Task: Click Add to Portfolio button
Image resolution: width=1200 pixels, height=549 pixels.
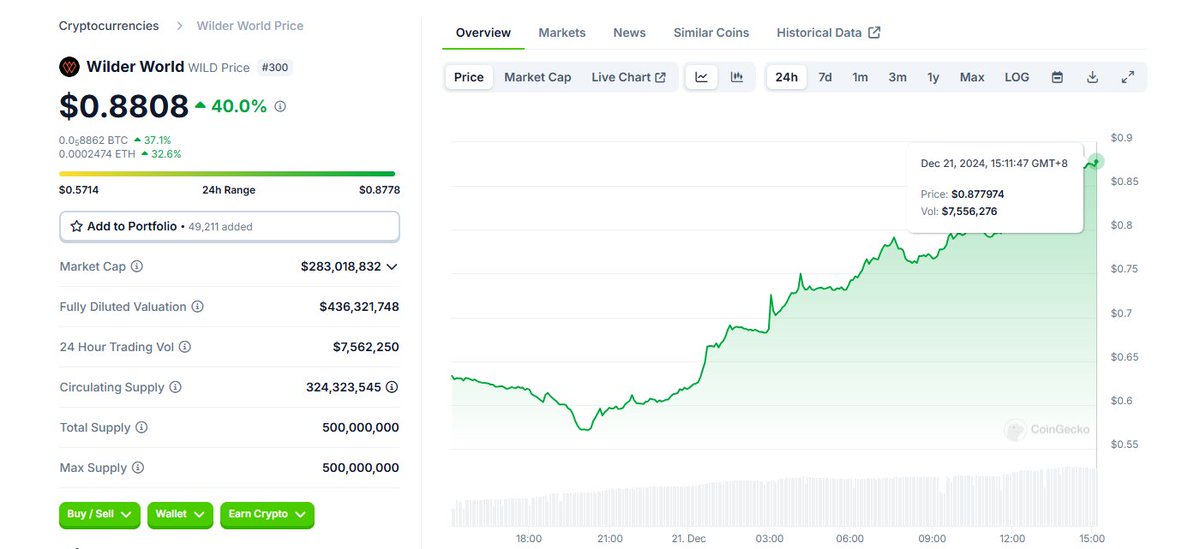Action: tap(229, 227)
